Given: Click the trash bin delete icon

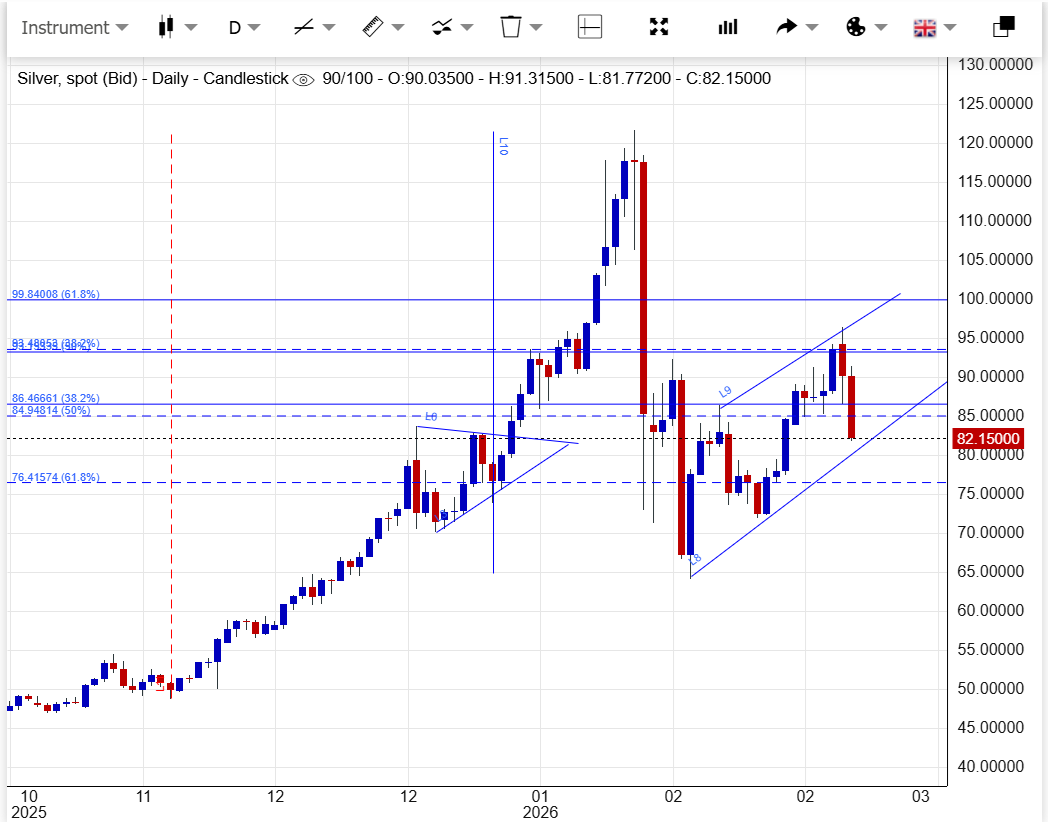Looking at the screenshot, I should (511, 27).
